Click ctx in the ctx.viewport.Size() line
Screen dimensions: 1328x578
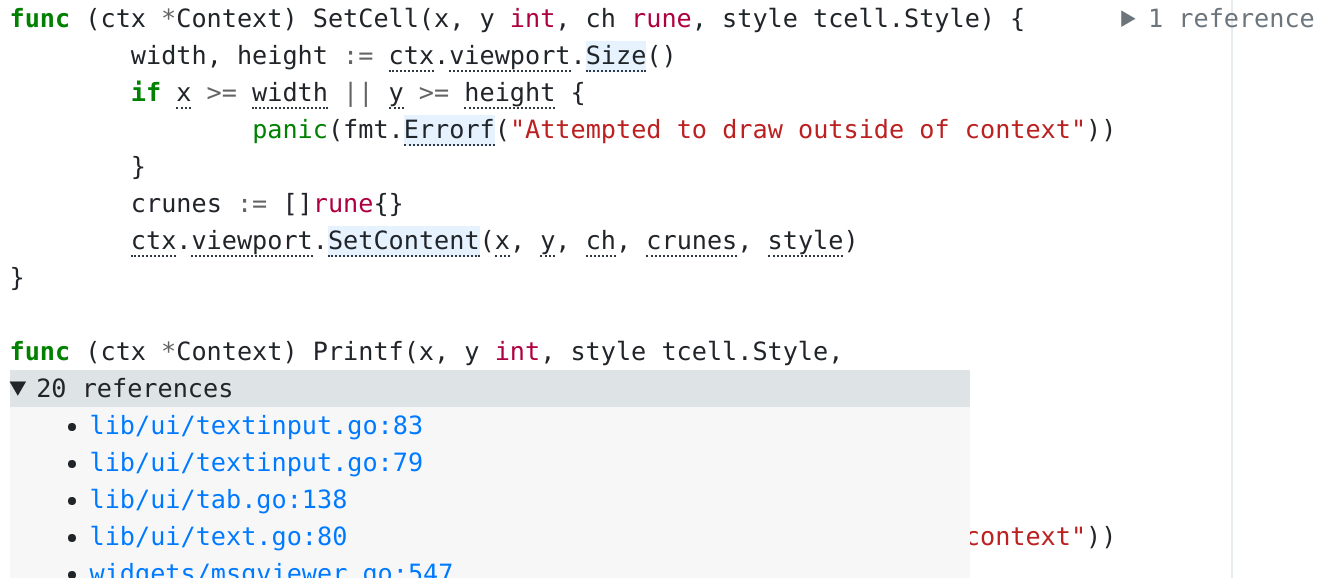[x=411, y=56]
